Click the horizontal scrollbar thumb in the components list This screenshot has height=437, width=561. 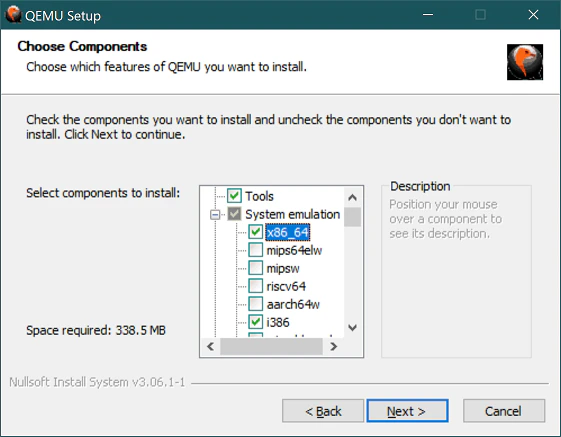271,346
